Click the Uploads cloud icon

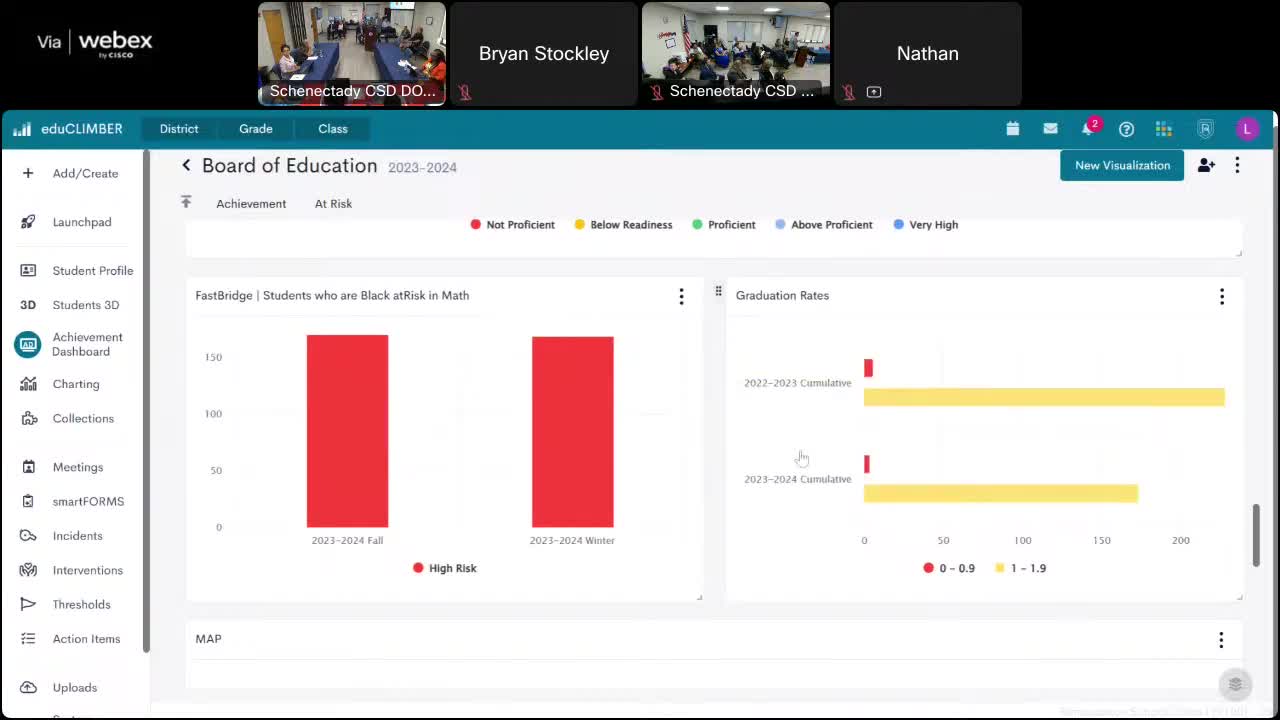click(28, 688)
